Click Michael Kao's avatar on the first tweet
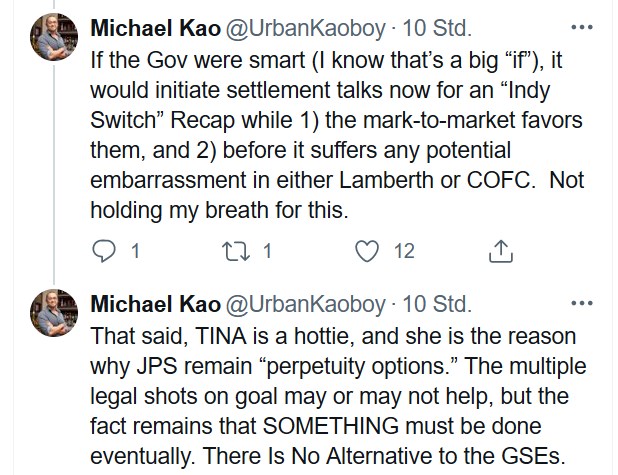This screenshot has width=618, height=475. 49,40
